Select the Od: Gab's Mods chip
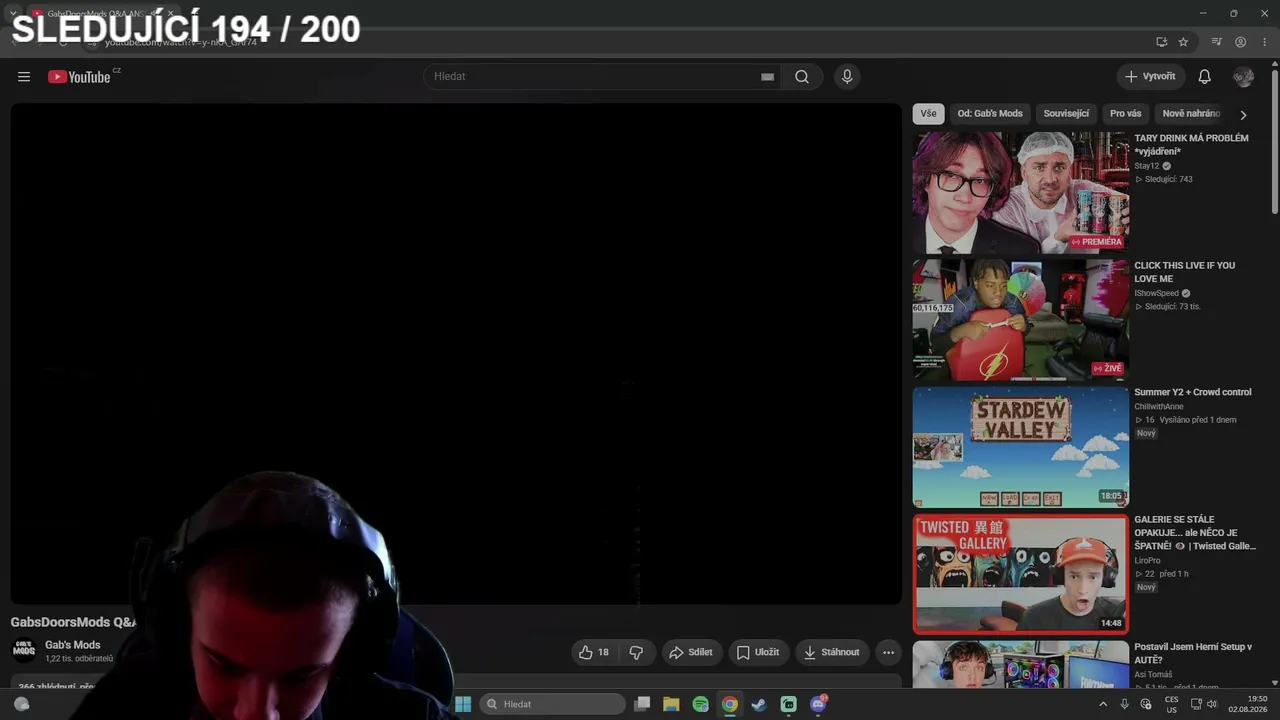 tap(990, 114)
